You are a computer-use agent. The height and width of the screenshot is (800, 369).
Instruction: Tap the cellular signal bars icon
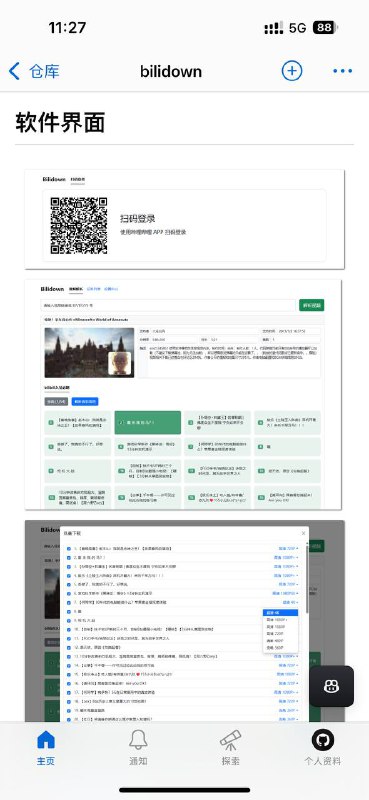274,28
